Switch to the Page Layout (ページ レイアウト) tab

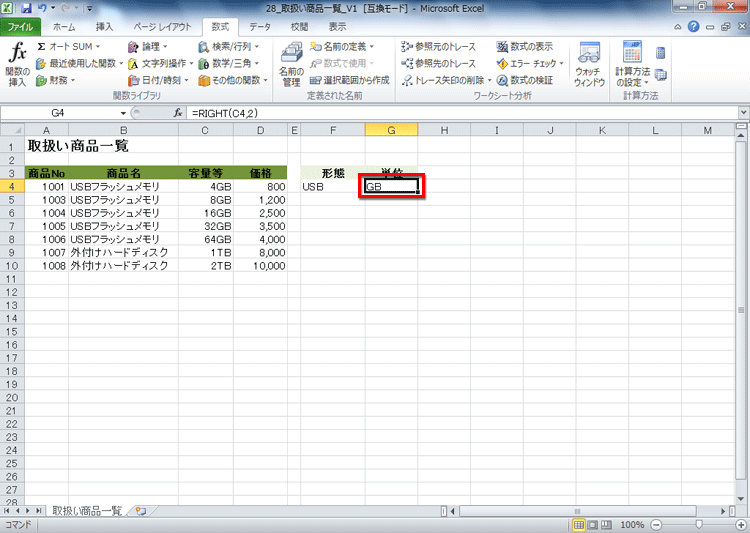162,27
